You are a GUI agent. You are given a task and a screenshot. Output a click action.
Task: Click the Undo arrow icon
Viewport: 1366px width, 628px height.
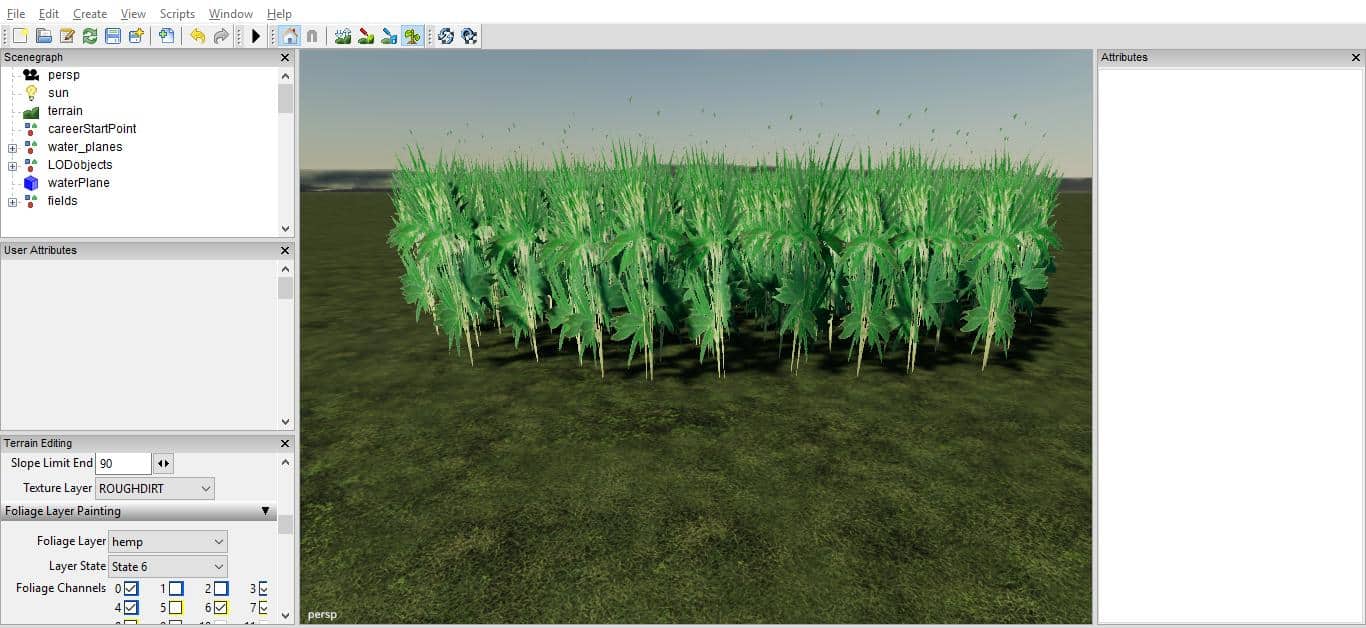[x=197, y=36]
